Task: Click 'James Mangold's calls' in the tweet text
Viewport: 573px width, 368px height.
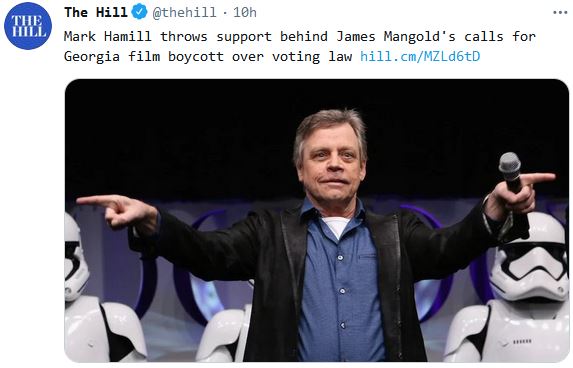Action: click(419, 36)
